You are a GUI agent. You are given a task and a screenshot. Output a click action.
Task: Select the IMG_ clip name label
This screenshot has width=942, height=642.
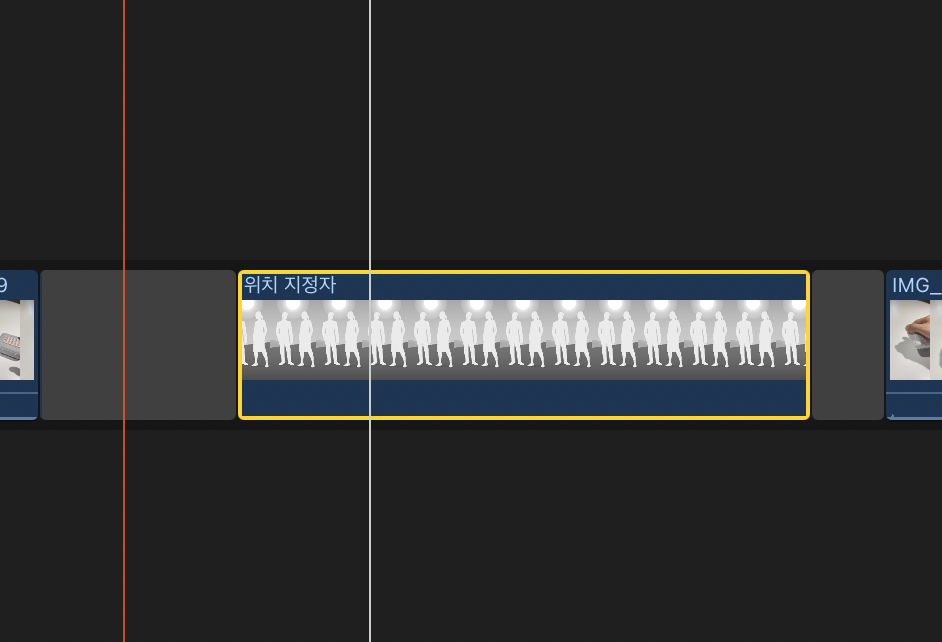pyautogui.click(x=916, y=285)
